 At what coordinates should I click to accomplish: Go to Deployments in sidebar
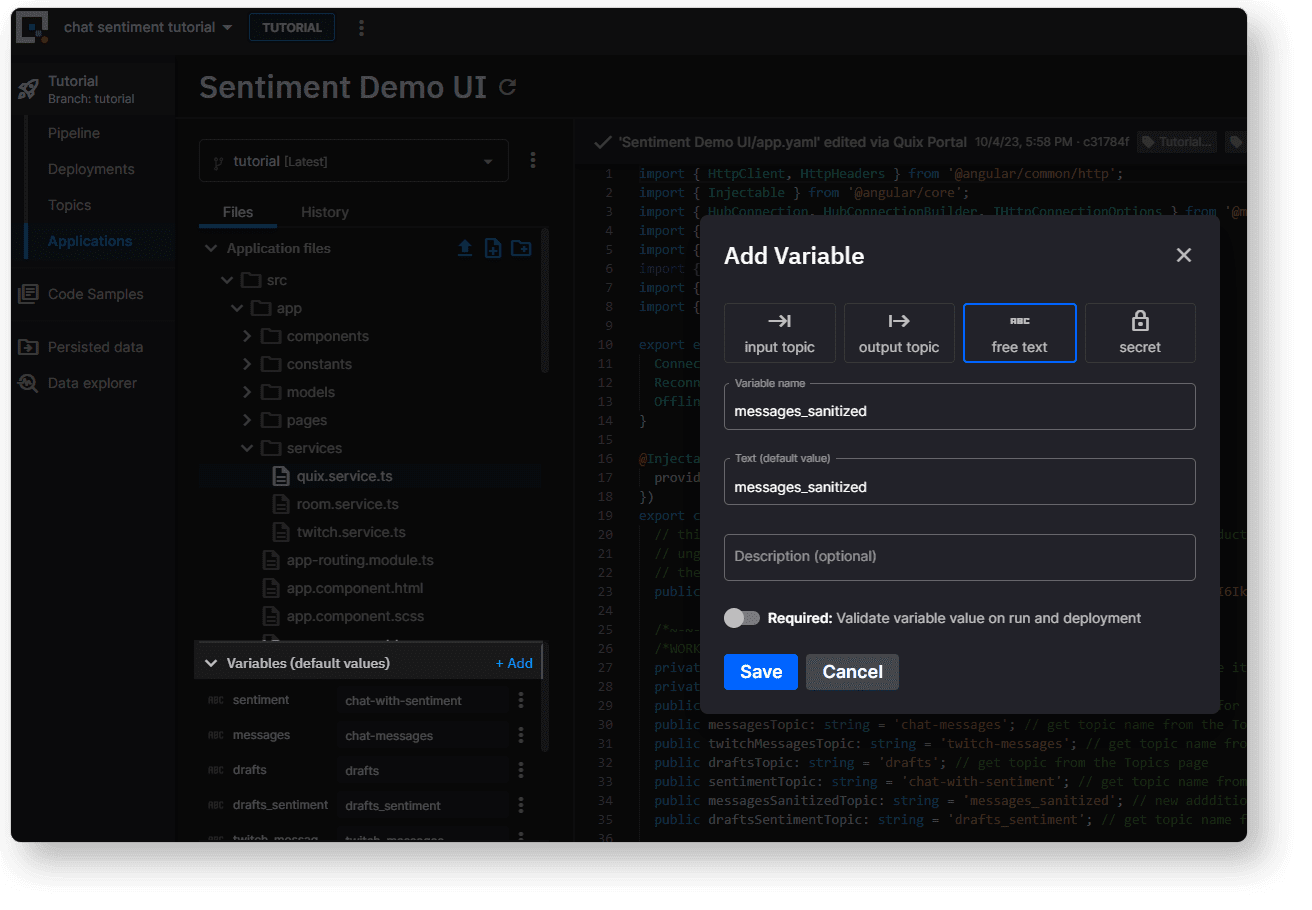(x=91, y=169)
